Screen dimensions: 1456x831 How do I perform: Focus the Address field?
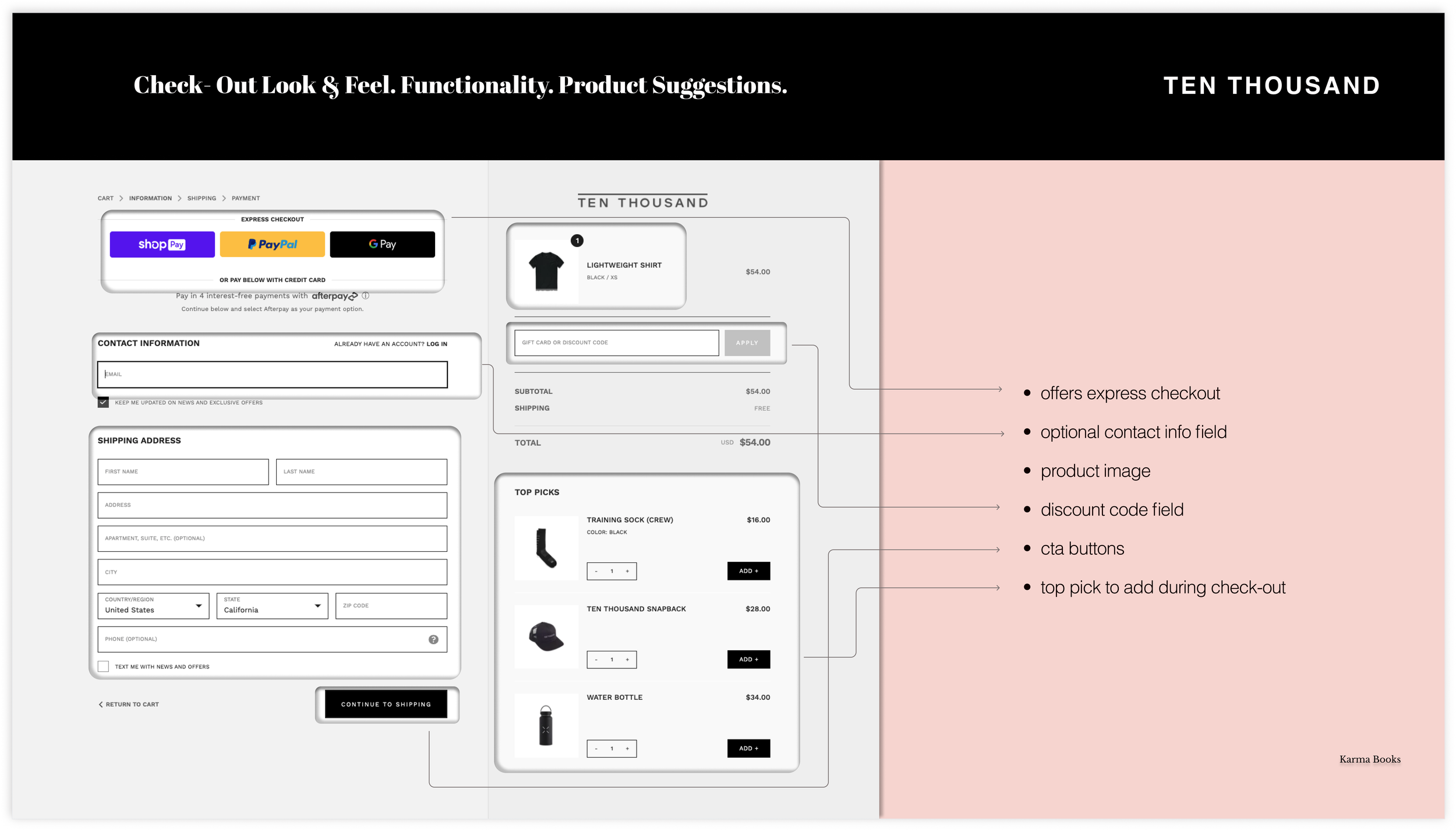pyautogui.click(x=272, y=505)
